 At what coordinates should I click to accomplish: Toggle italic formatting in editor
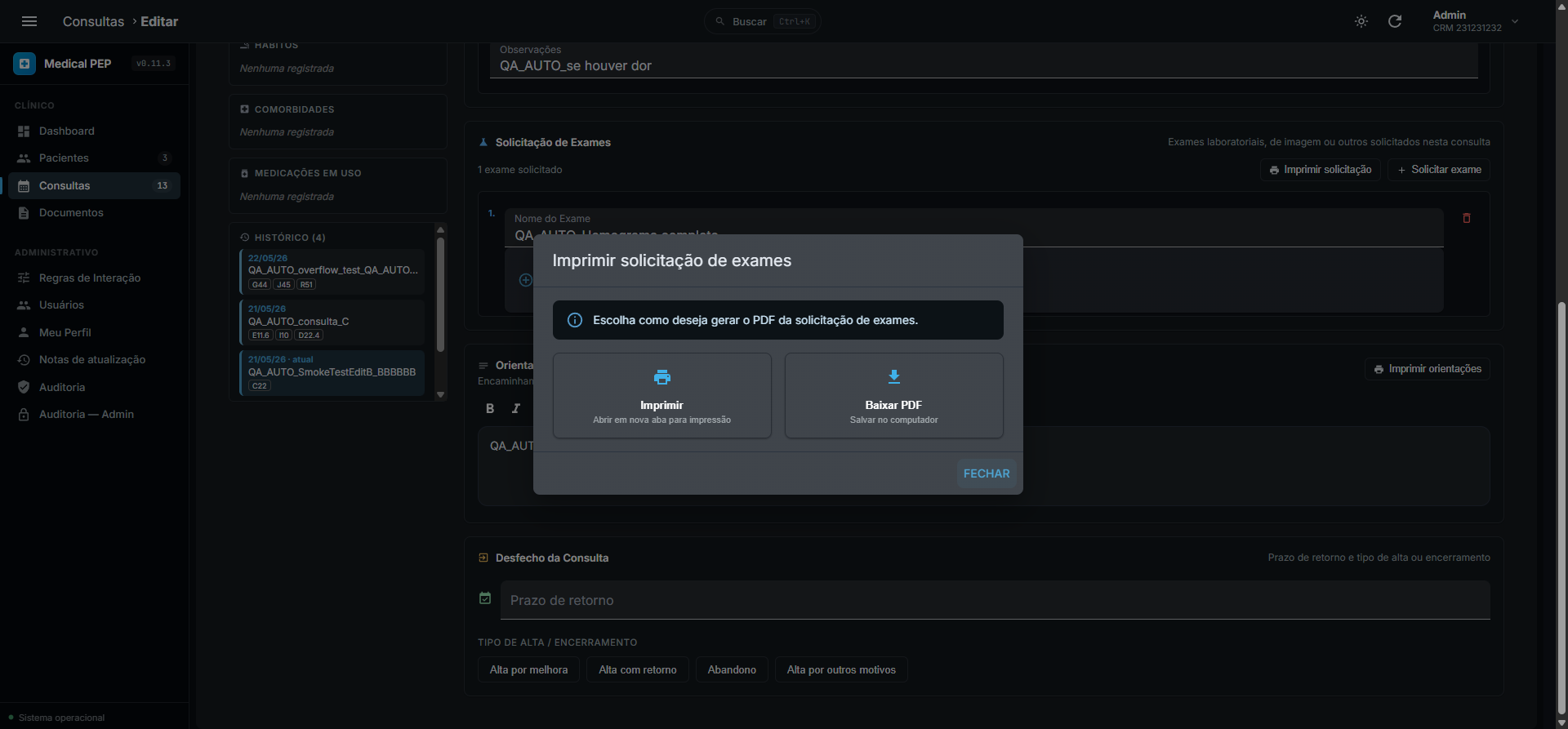tap(516, 408)
